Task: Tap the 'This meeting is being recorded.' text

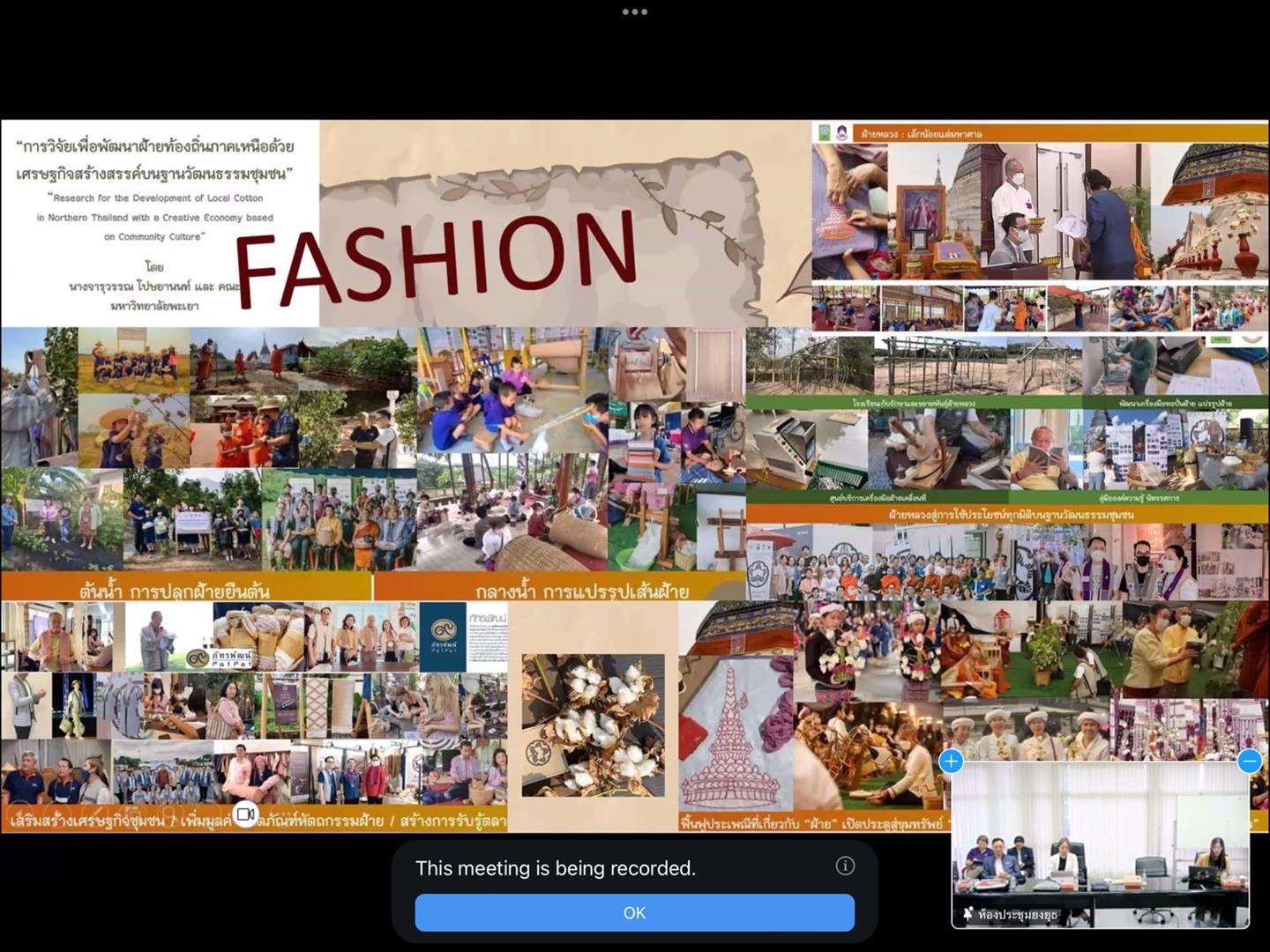Action: pos(556,868)
